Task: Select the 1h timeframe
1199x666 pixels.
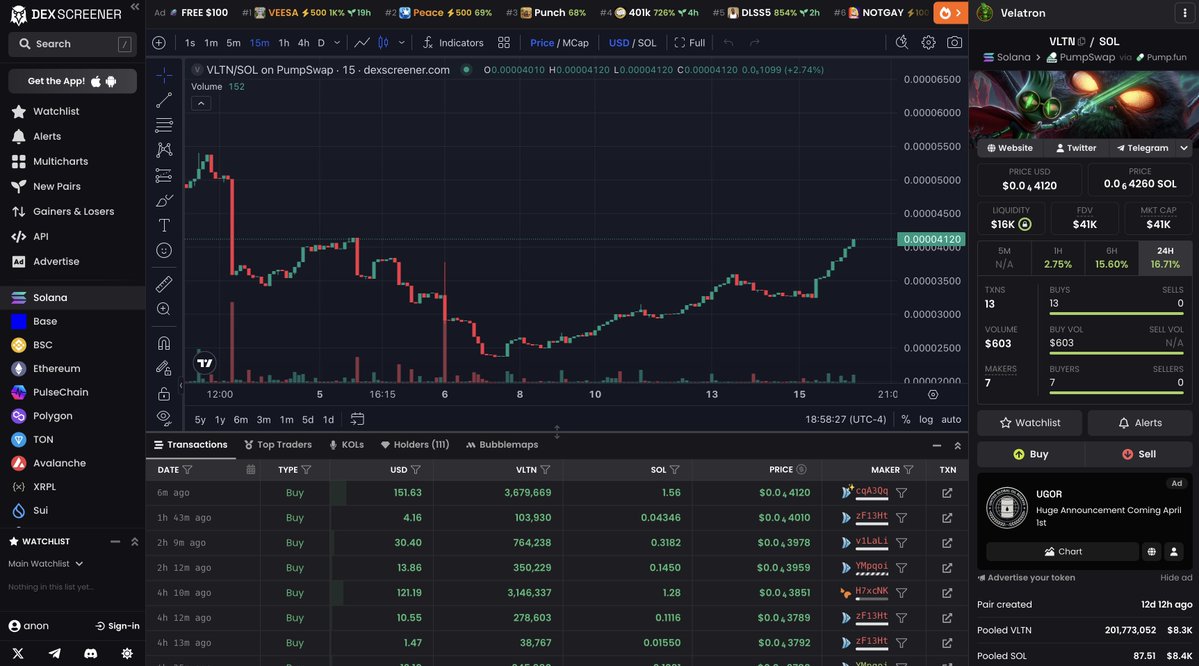Action: click(x=284, y=43)
